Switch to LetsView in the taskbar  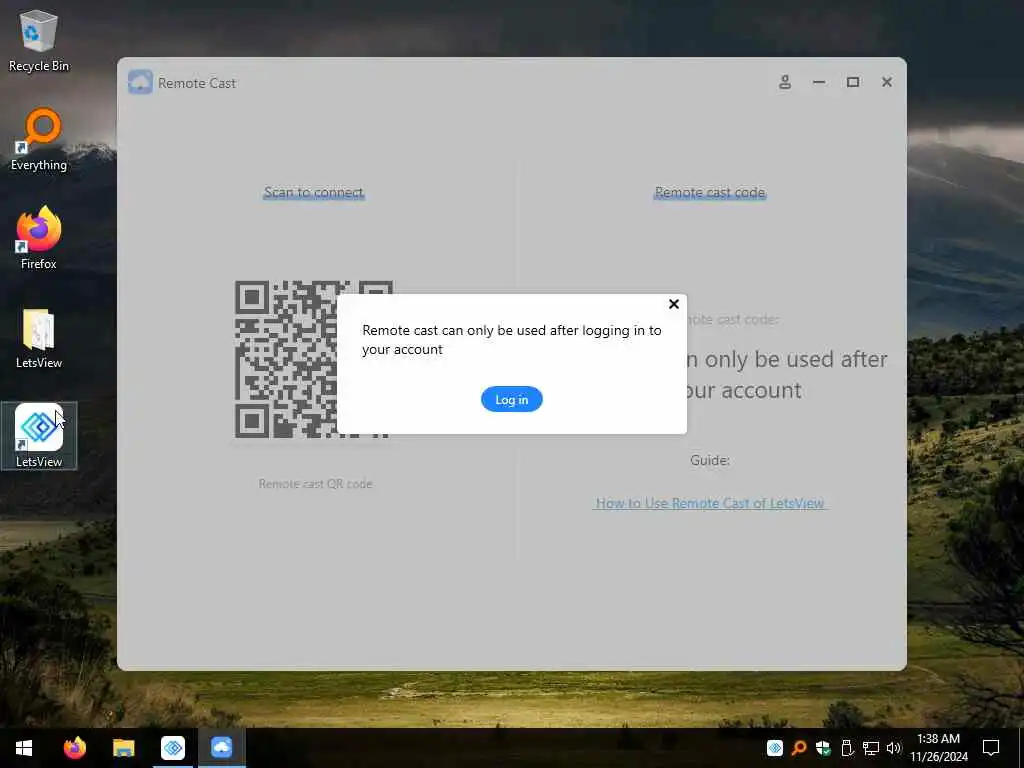[172, 748]
